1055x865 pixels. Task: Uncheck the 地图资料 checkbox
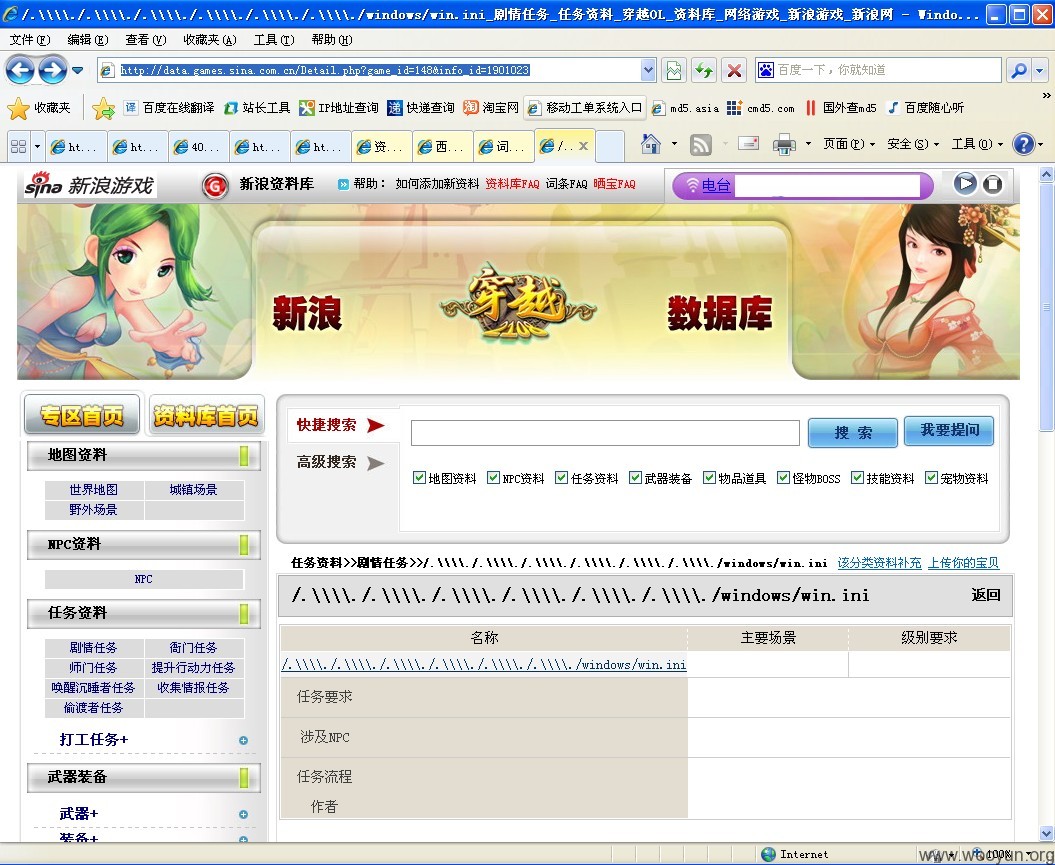(419, 478)
